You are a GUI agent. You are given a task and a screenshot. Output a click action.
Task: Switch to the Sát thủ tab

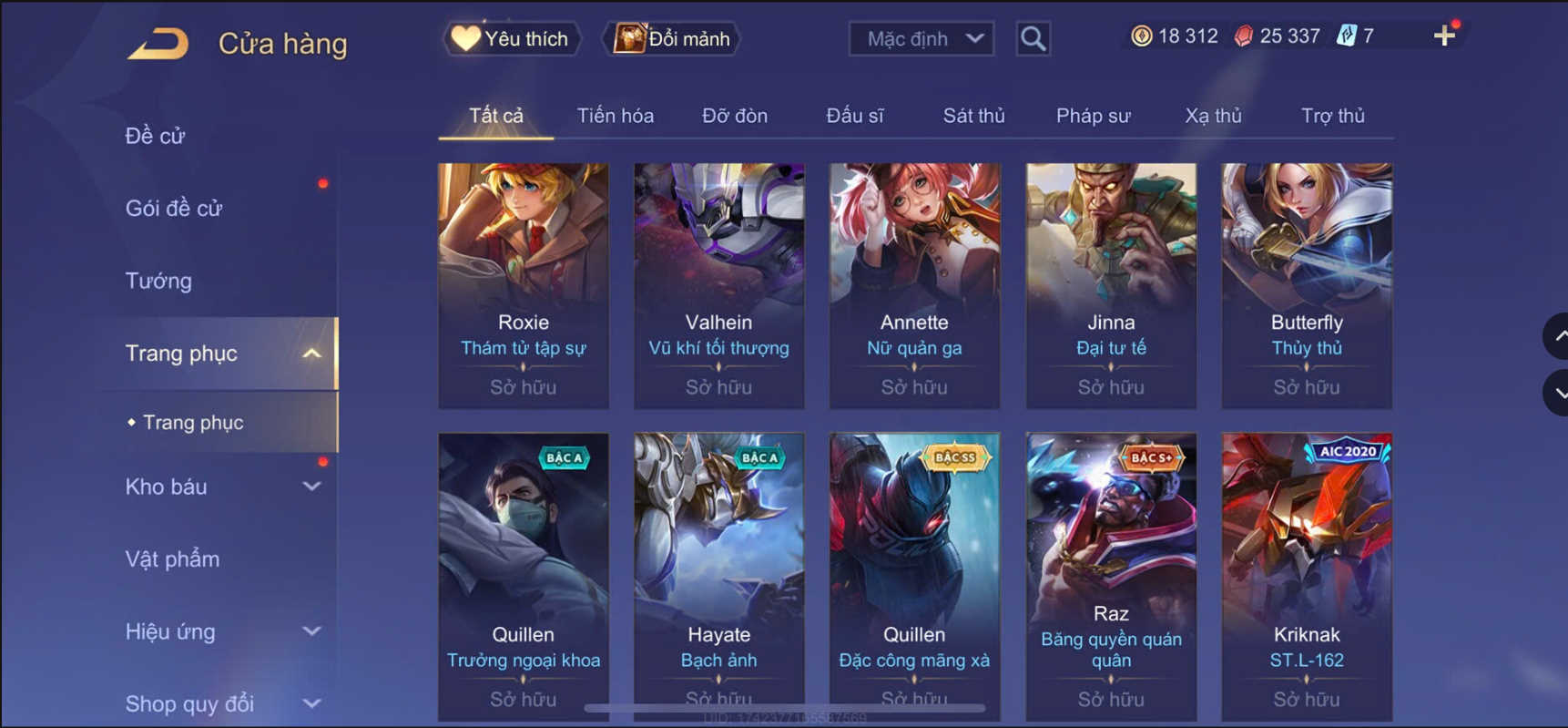click(x=973, y=116)
